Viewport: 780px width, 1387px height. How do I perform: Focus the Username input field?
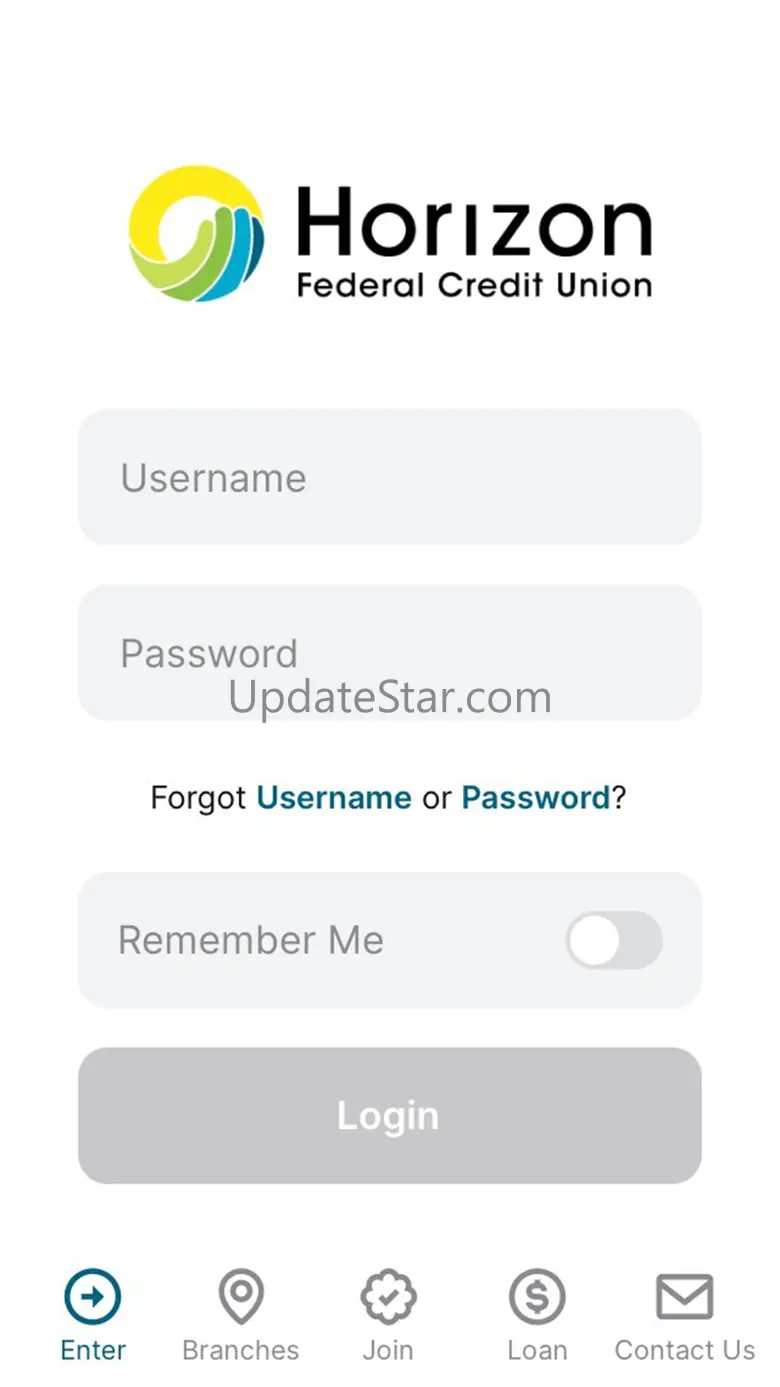click(390, 477)
